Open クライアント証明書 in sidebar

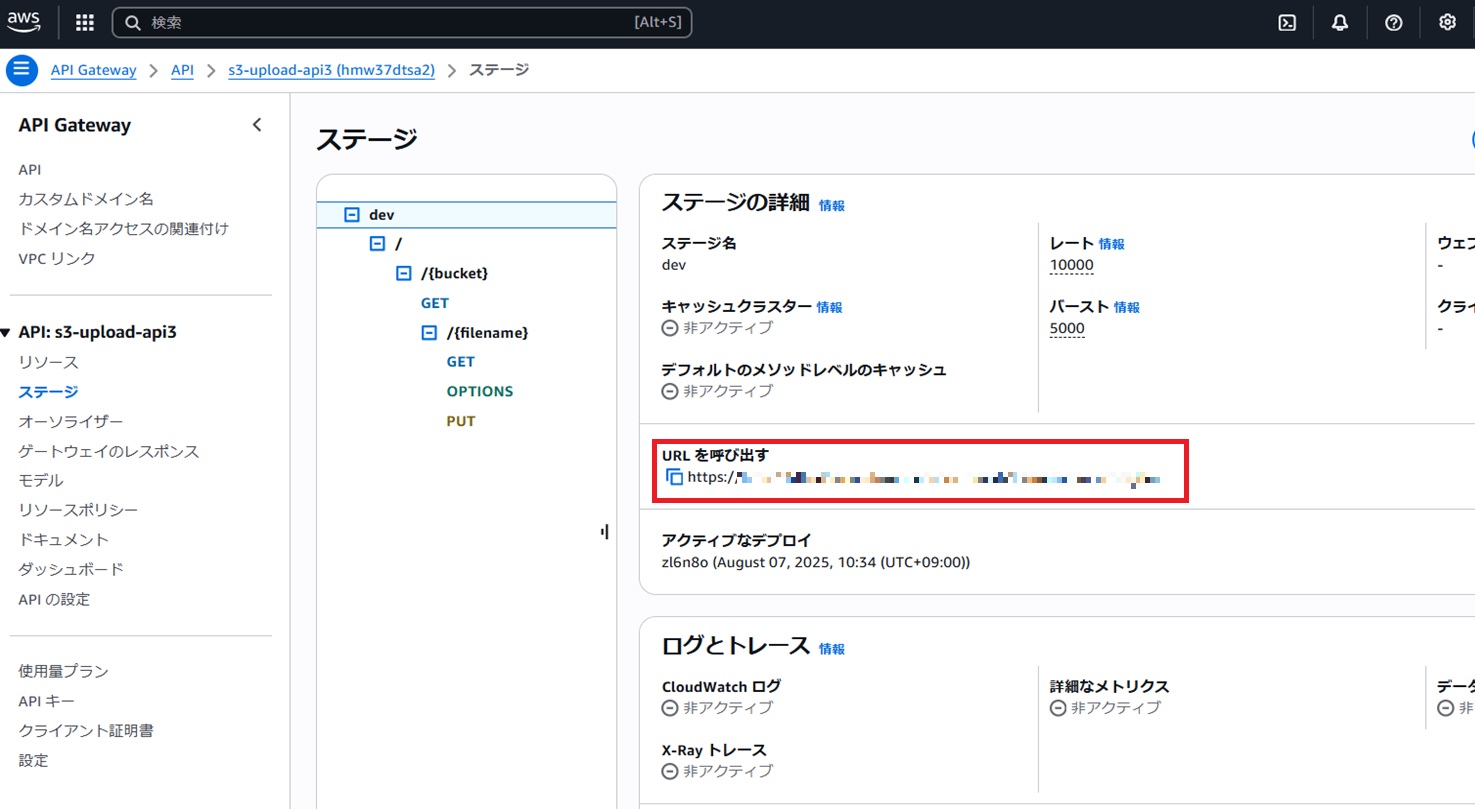tap(86, 731)
